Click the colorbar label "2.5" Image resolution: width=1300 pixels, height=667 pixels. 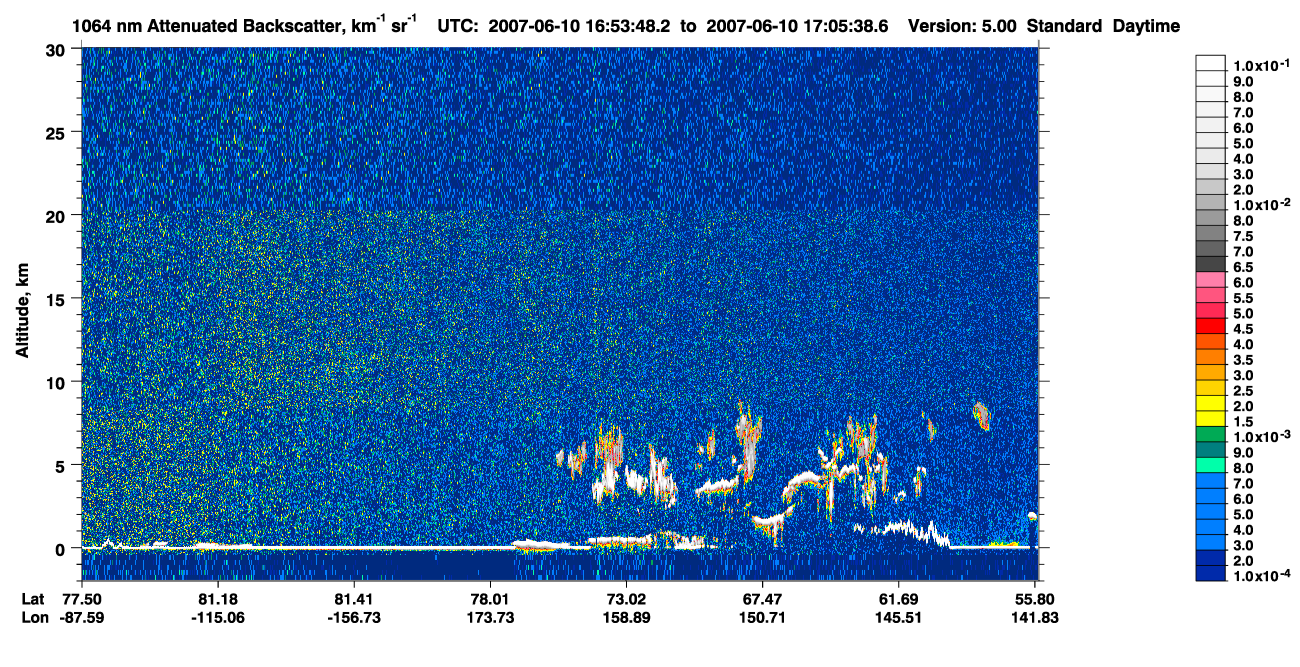click(1244, 391)
